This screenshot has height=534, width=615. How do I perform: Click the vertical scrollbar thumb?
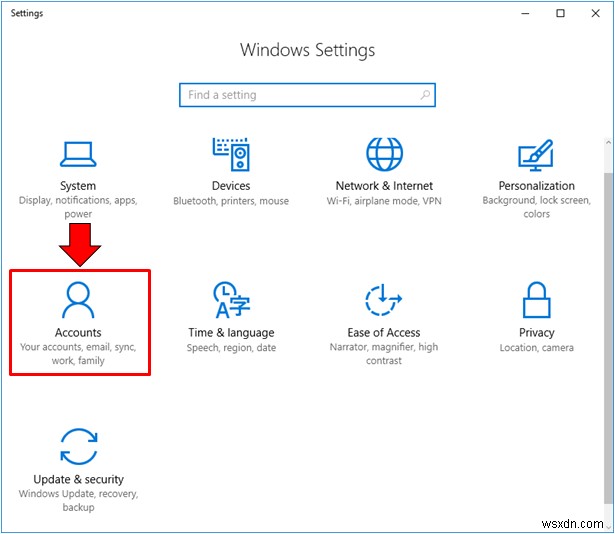point(608,337)
